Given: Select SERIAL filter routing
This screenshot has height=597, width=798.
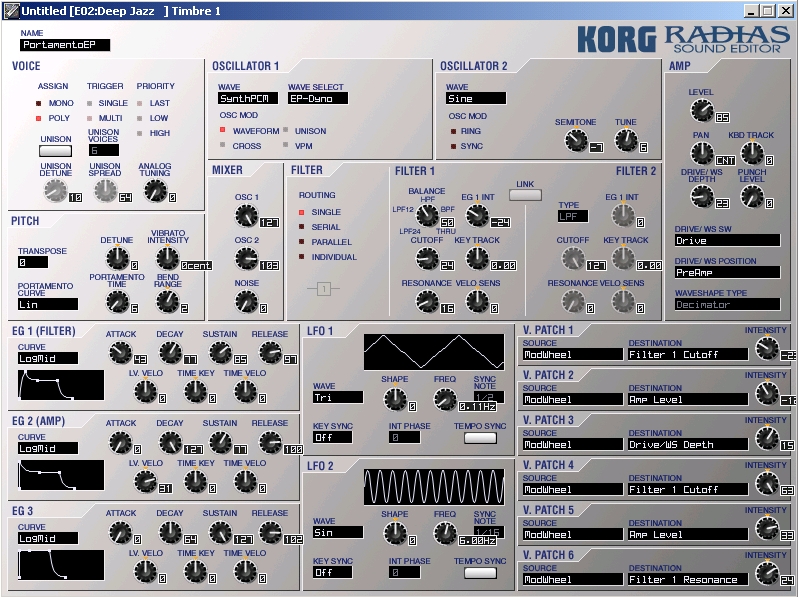Looking at the screenshot, I should 301,227.
